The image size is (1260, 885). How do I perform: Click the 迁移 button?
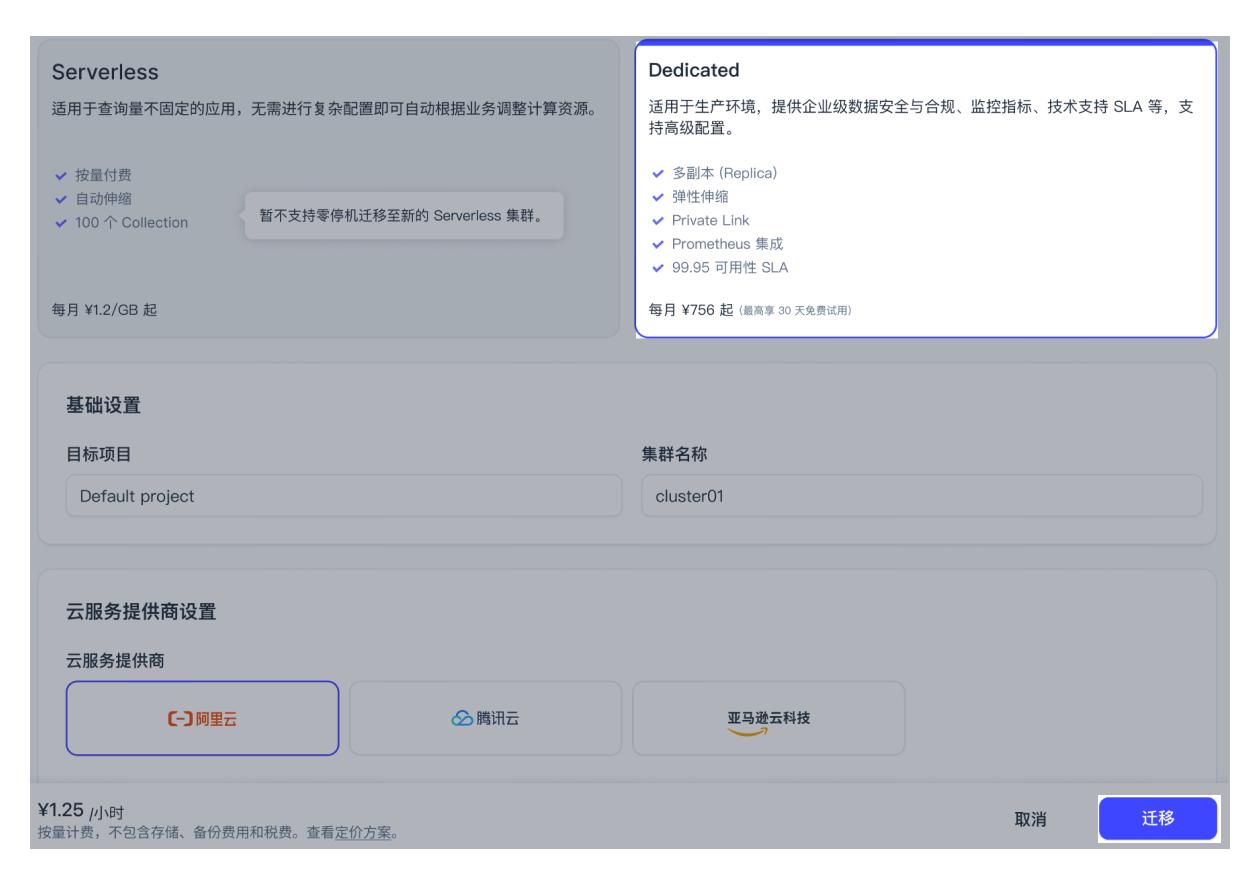tap(1158, 818)
